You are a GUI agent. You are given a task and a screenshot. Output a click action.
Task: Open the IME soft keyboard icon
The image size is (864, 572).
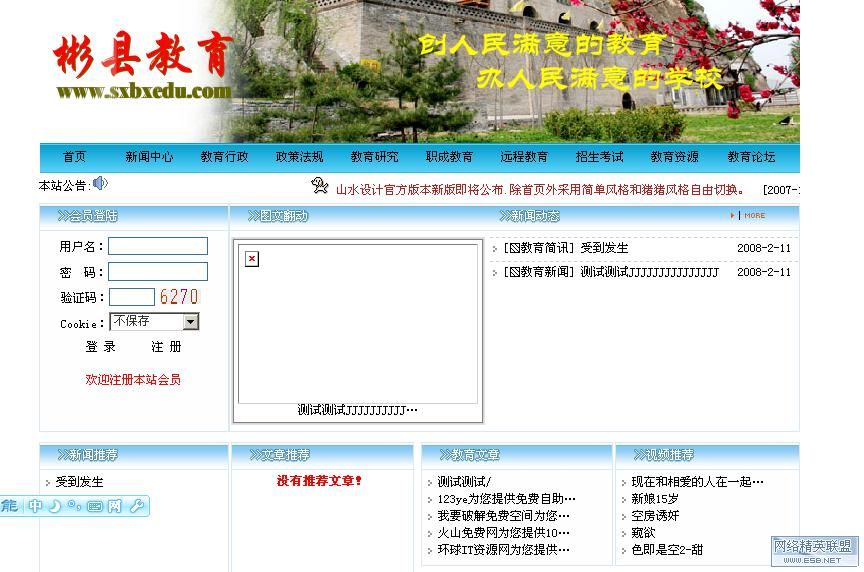click(95, 506)
